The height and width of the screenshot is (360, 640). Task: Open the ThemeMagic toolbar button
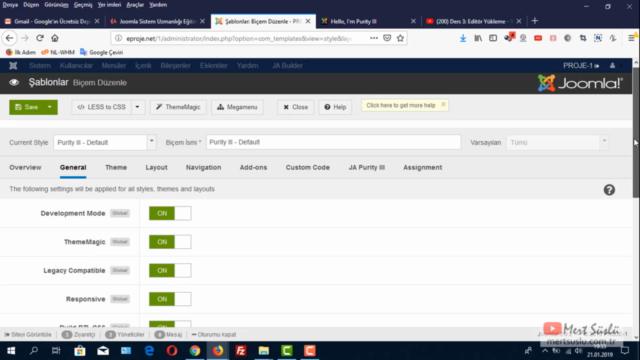coord(178,107)
